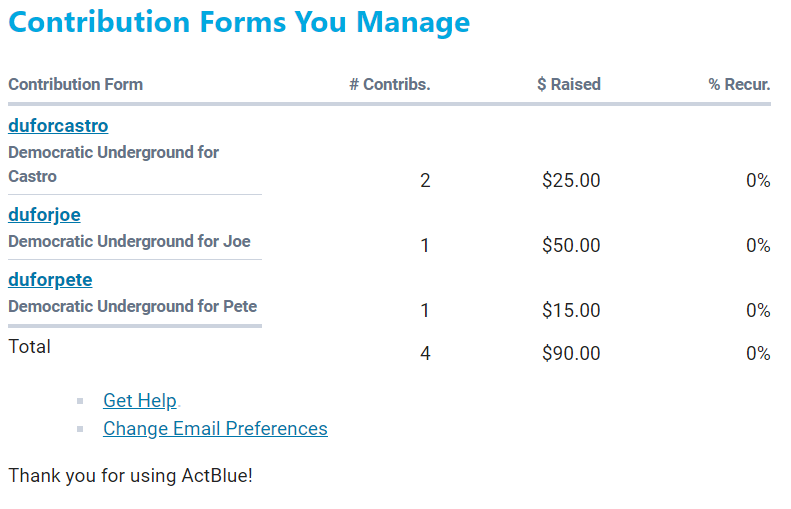The width and height of the screenshot is (791, 509).
Task: Click the Contribution Forms You Manage heading
Action: 239,22
